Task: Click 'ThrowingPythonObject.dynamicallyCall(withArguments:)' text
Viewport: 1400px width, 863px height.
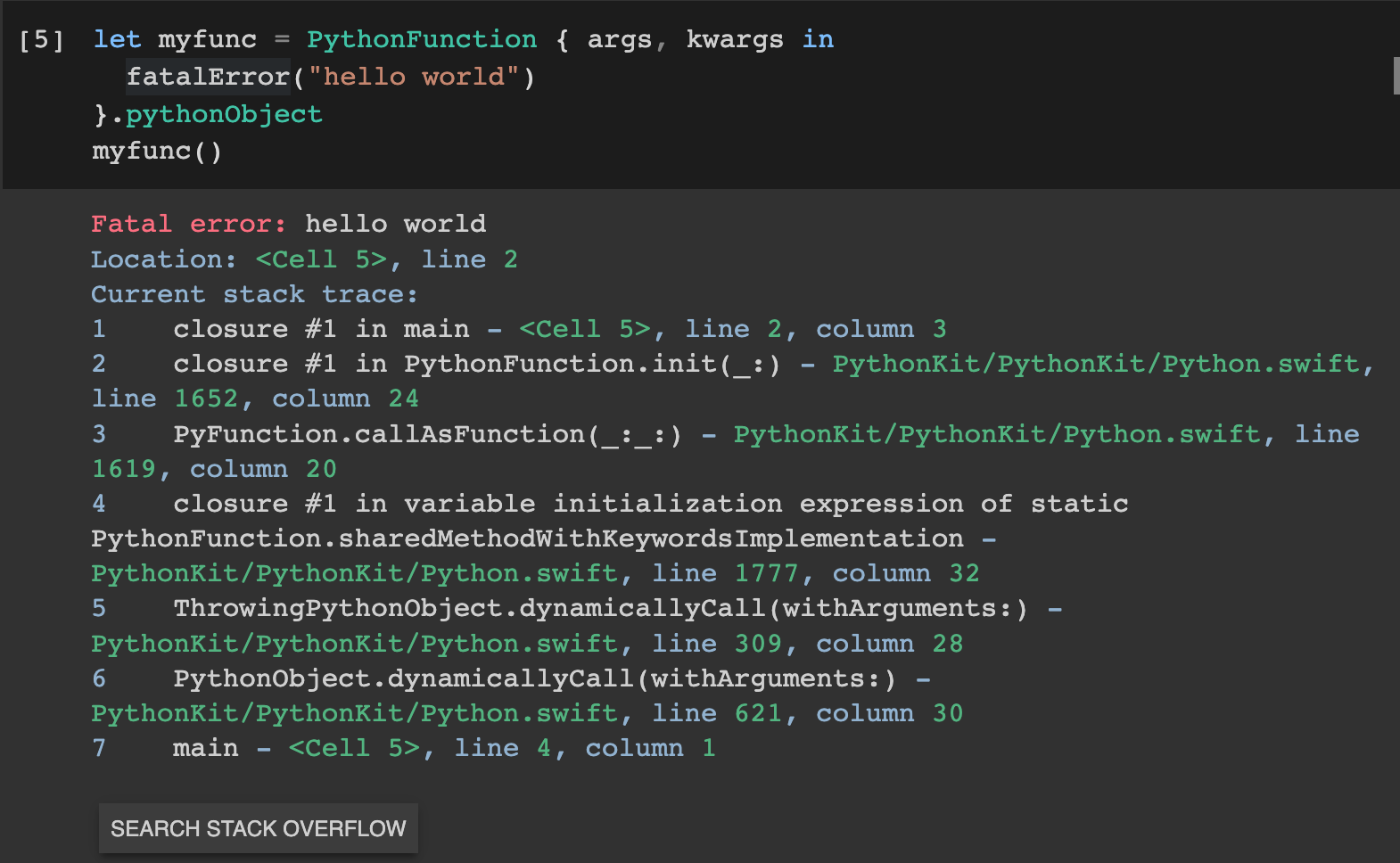Action: 600,608
